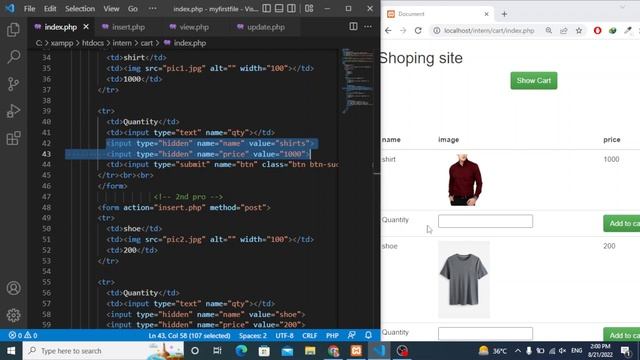The width and height of the screenshot is (640, 360).
Task: Click the Show Cart button
Action: click(x=533, y=81)
